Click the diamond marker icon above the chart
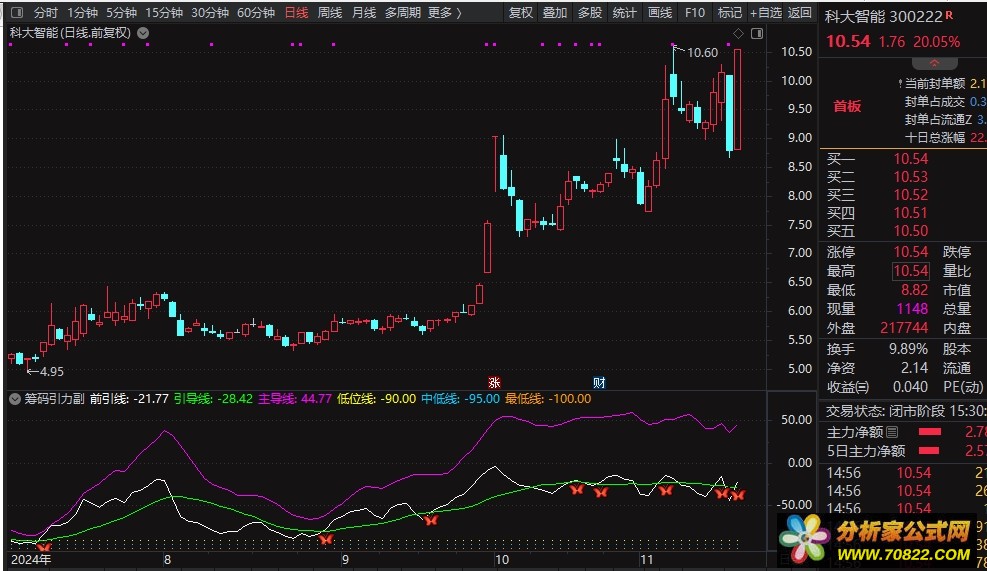Viewport: 987px width, 571px height. pyautogui.click(x=738, y=33)
